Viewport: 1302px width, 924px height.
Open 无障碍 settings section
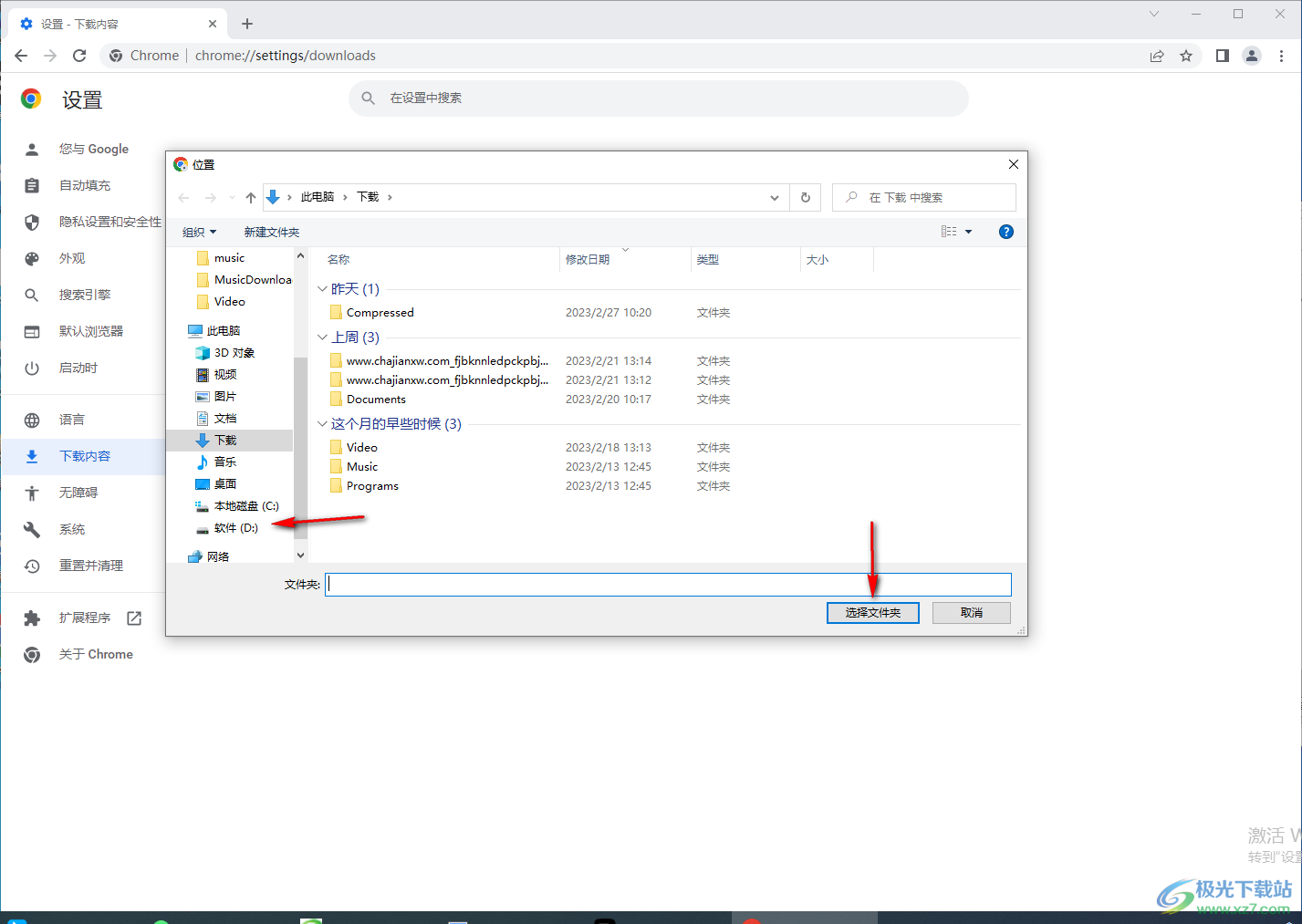pos(78,493)
